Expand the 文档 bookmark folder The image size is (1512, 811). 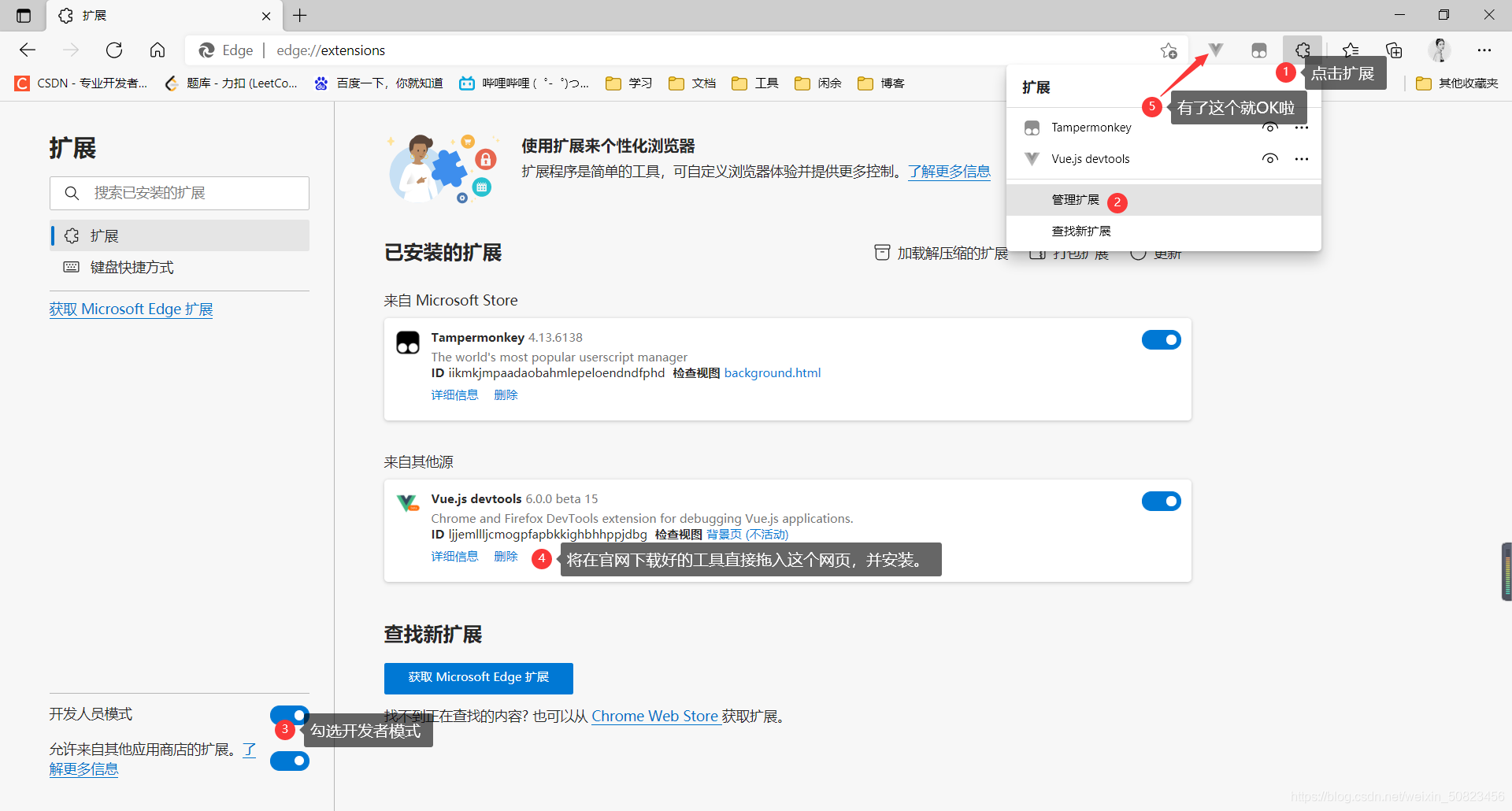point(691,83)
